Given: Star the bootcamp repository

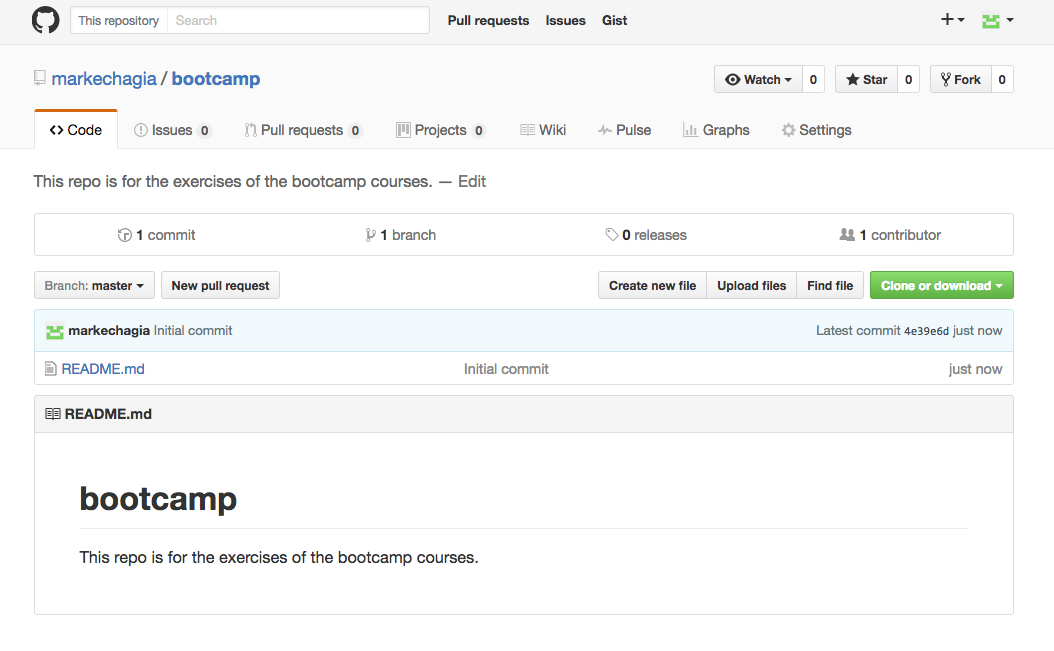Looking at the screenshot, I should click(x=866, y=79).
